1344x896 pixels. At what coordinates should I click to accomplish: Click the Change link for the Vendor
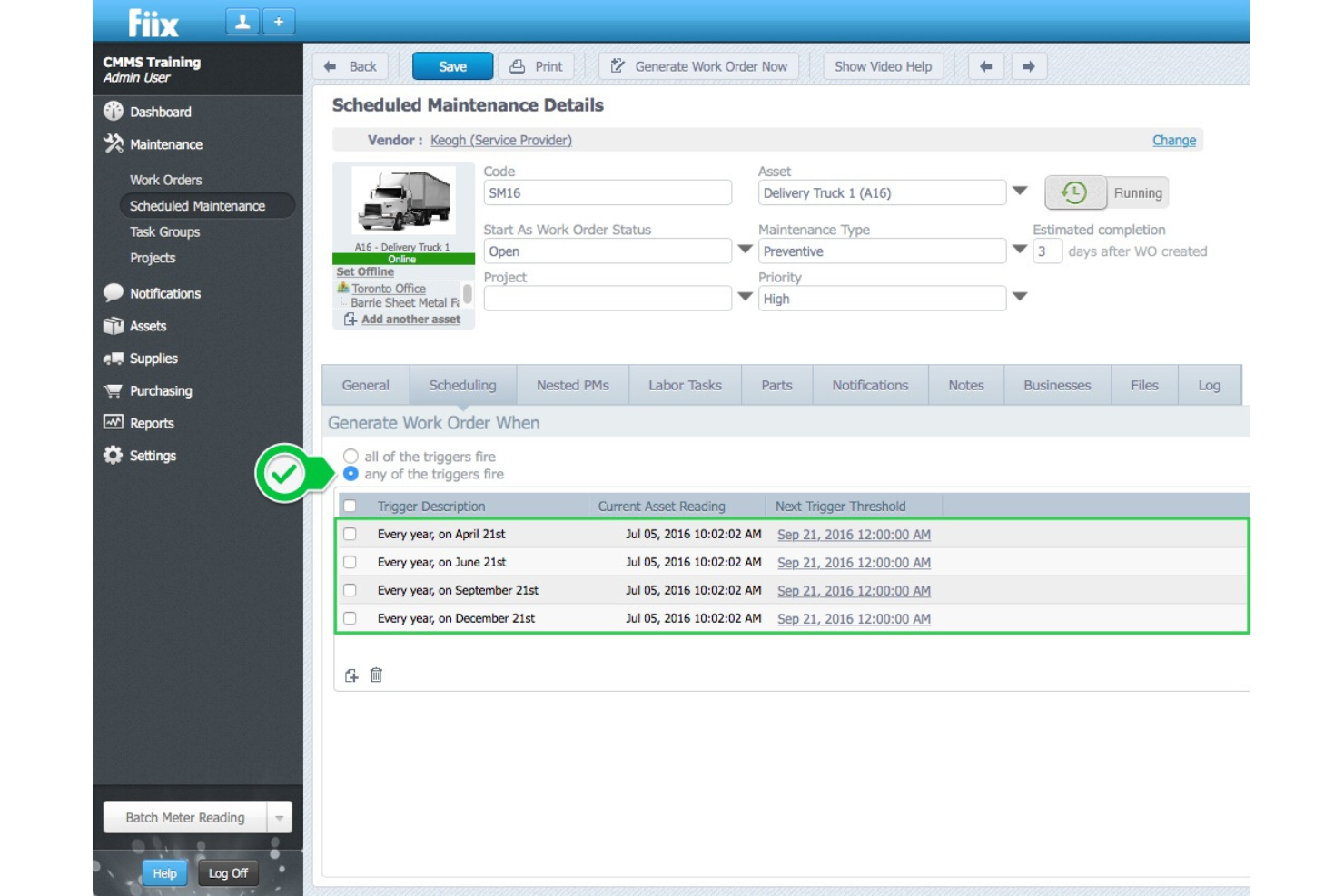point(1173,140)
